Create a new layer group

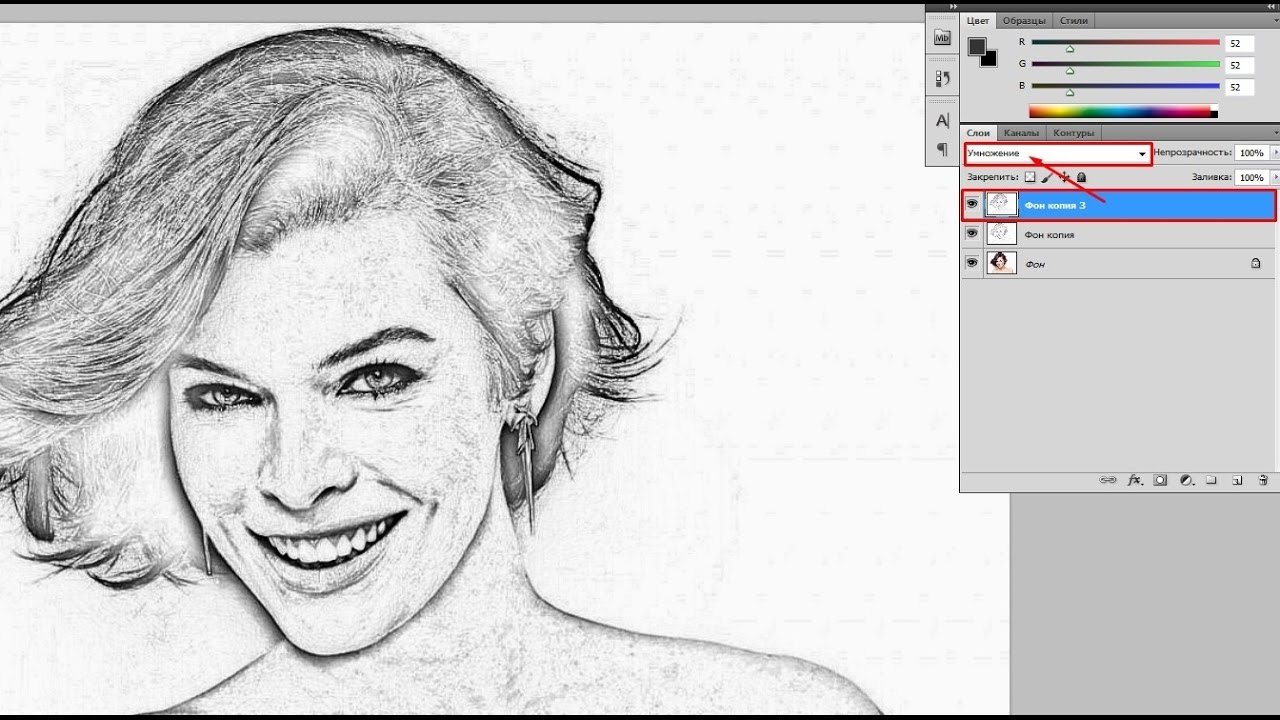point(1211,480)
